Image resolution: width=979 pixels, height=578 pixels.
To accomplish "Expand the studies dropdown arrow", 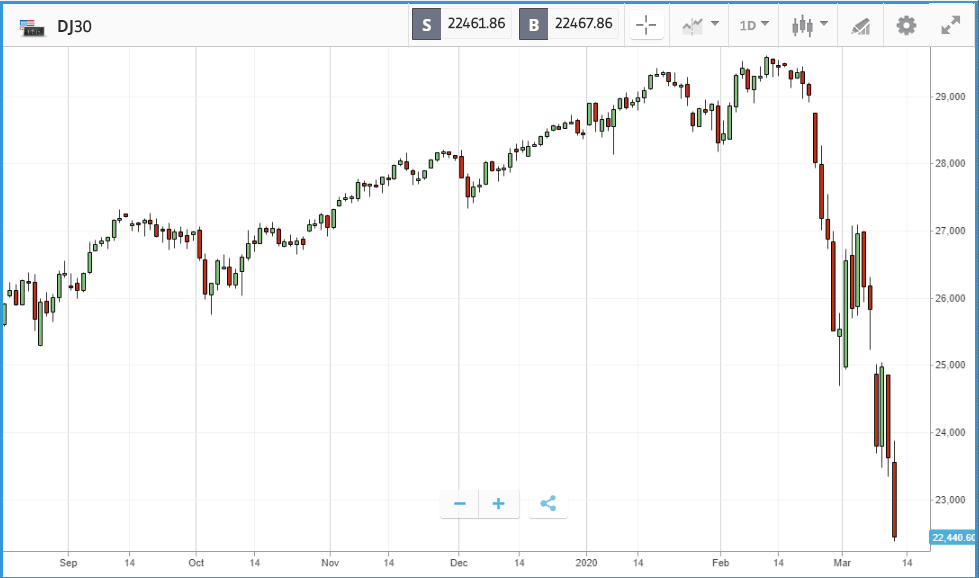I will pos(715,24).
